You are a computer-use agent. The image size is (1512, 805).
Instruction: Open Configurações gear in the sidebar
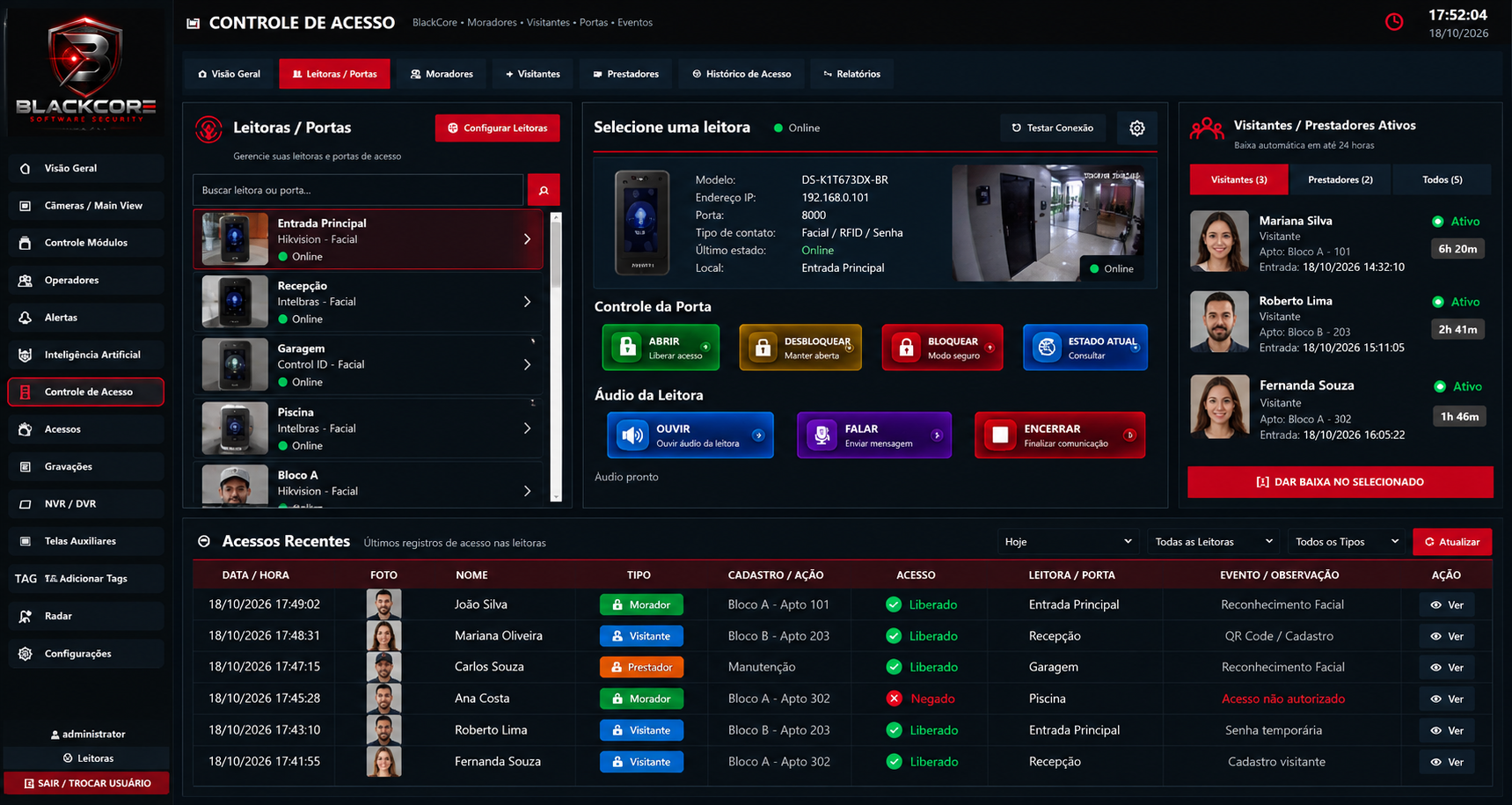86,654
